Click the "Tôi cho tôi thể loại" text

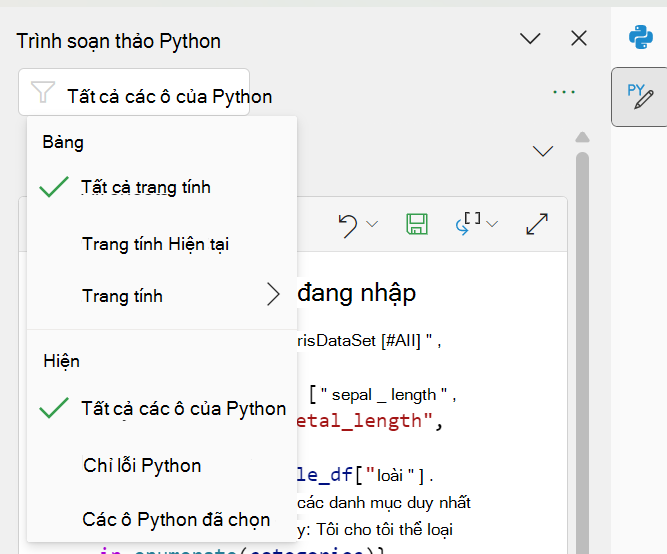385,530
